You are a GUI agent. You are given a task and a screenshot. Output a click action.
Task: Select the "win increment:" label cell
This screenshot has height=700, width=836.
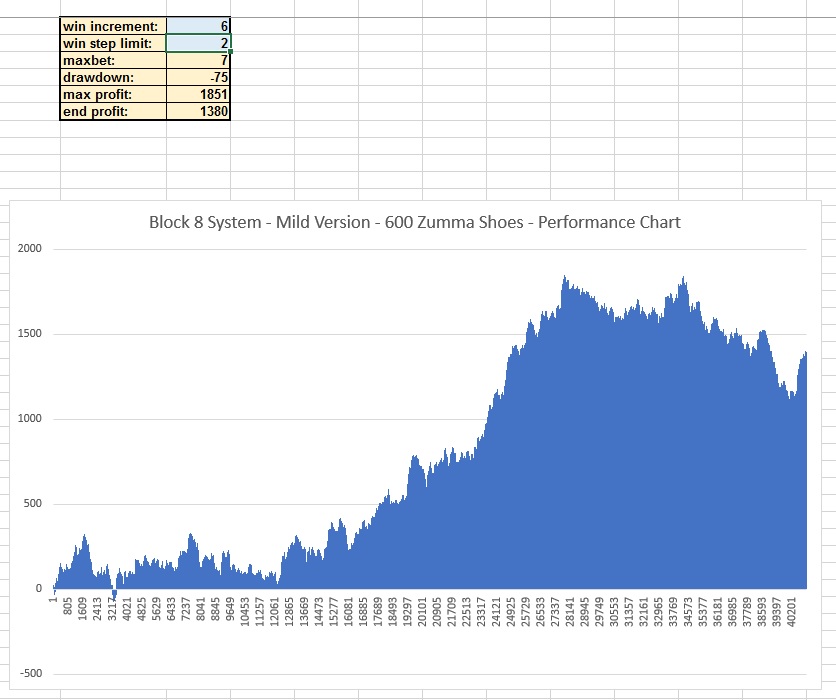113,25
